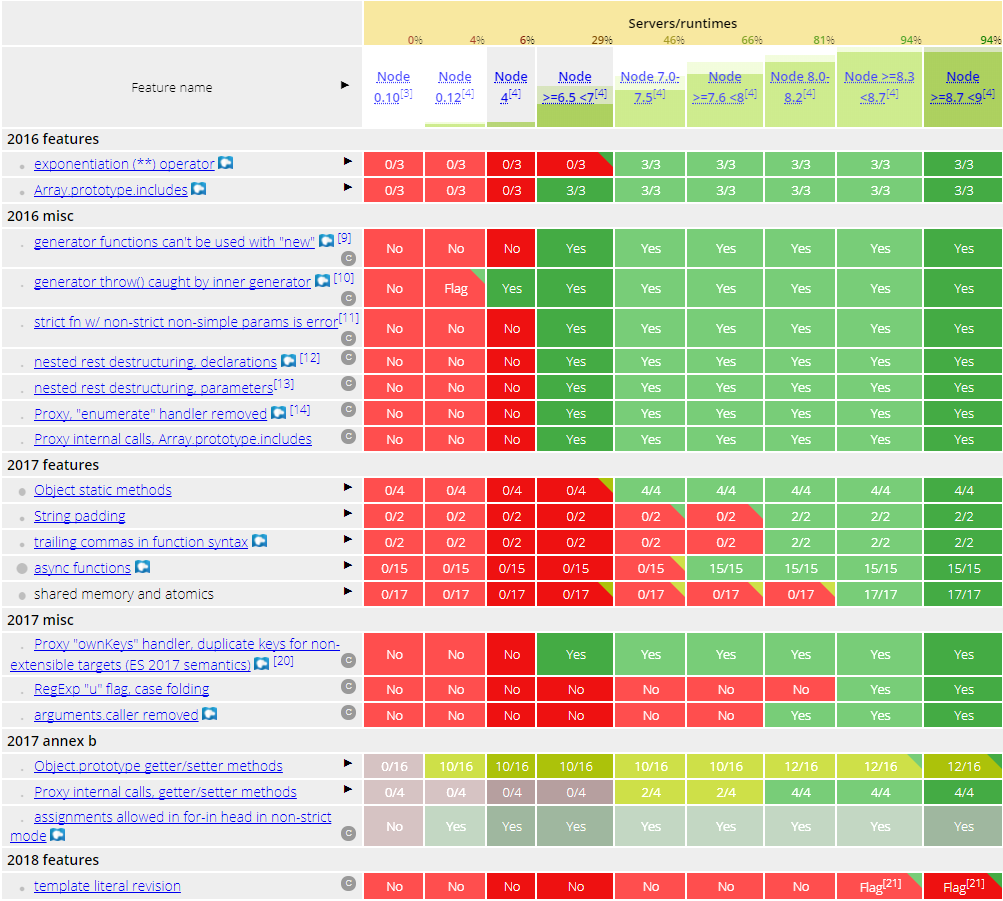
Task: Click 'c' icon on Proxy internal calls, Array.prototype.includes
Action: [x=348, y=436]
